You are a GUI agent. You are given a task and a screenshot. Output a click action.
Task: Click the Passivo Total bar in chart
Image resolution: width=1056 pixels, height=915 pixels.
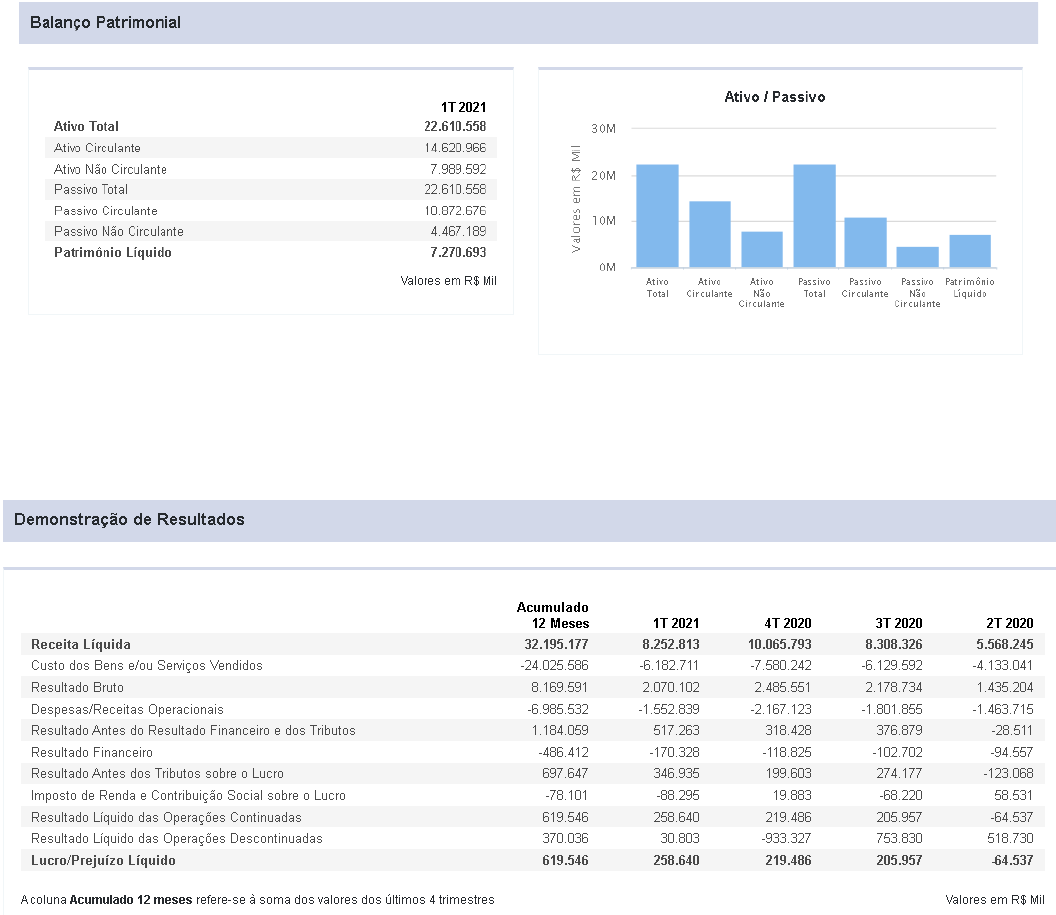click(x=814, y=216)
